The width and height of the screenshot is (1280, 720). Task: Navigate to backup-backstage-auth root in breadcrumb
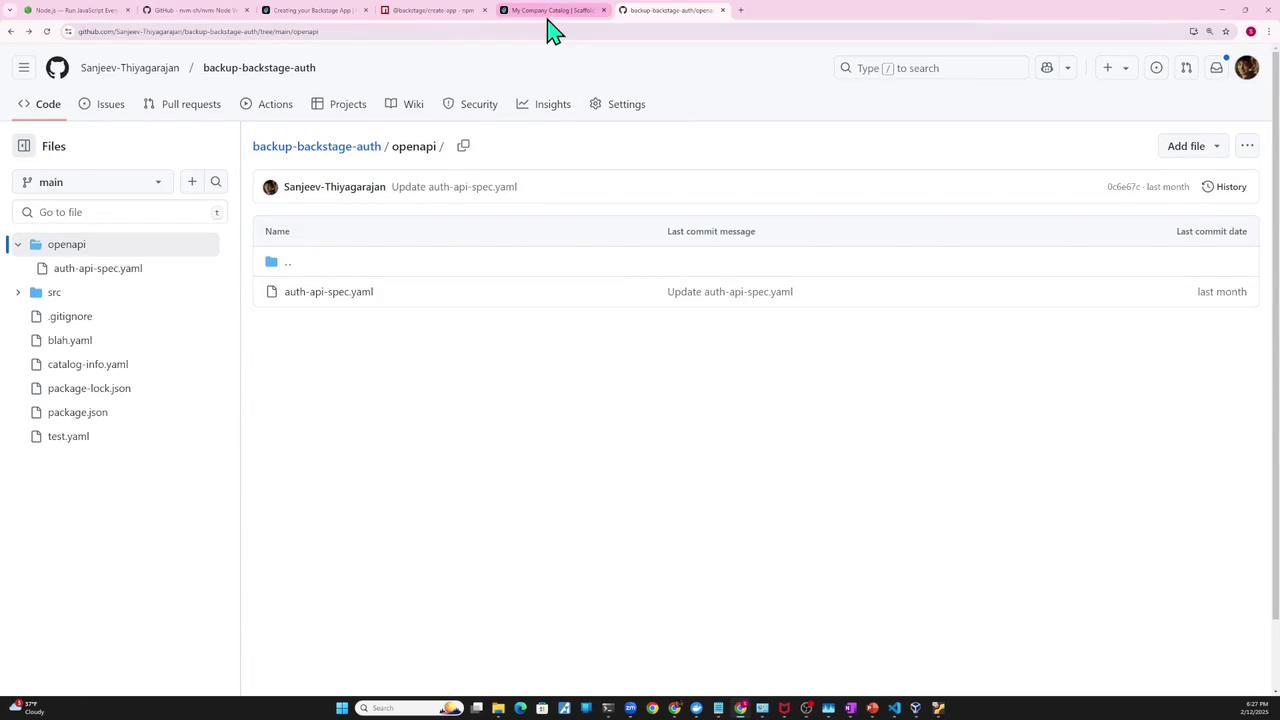(317, 146)
